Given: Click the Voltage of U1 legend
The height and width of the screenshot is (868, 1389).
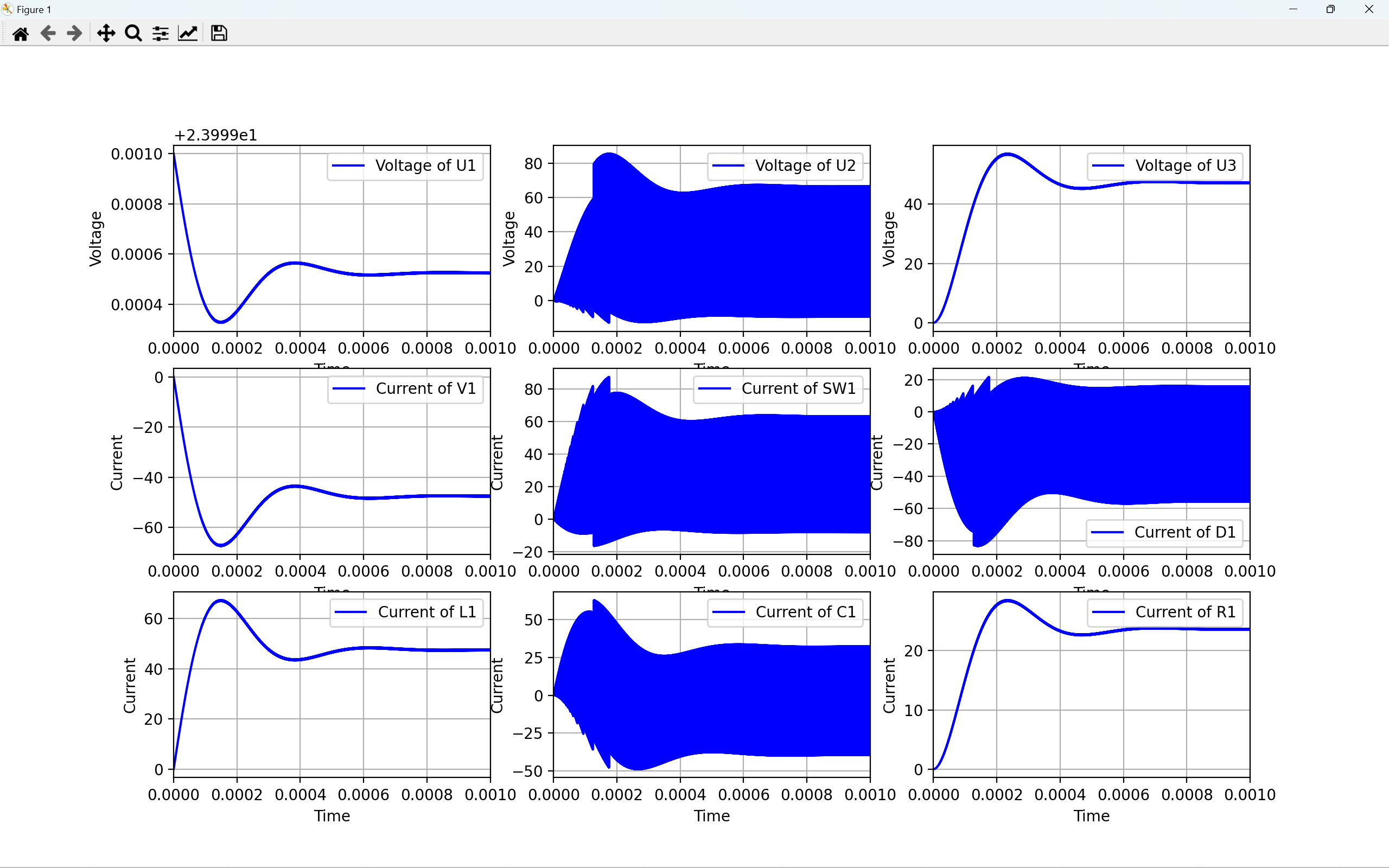Looking at the screenshot, I should pyautogui.click(x=405, y=166).
